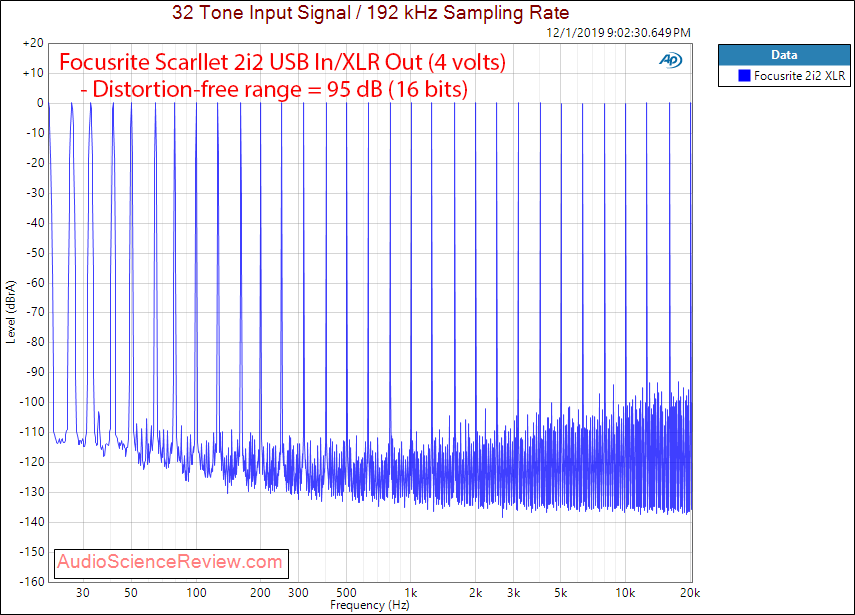Click the -100 y-axis tick label

32,402
